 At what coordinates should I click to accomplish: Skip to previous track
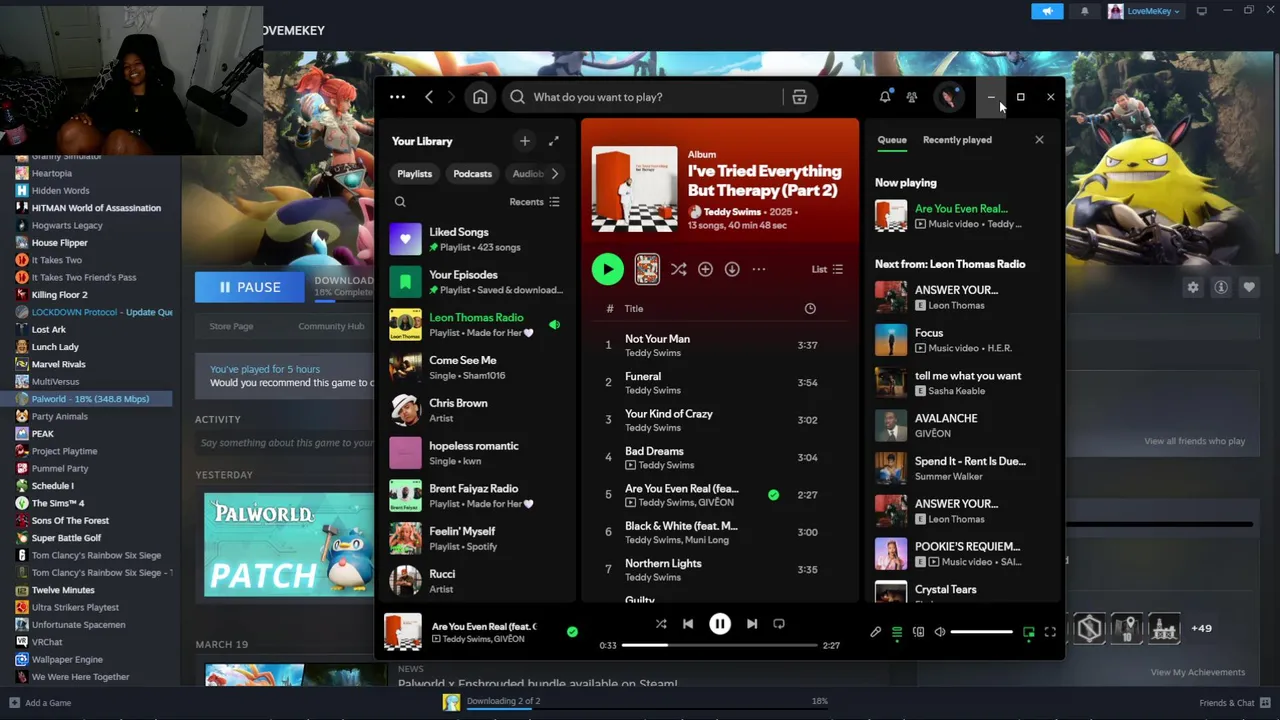pos(688,624)
